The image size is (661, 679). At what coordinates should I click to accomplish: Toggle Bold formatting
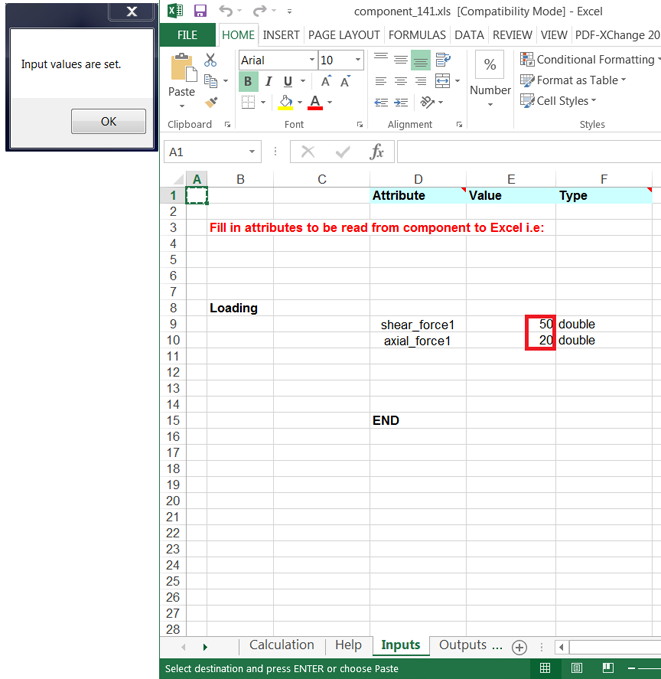(248, 81)
